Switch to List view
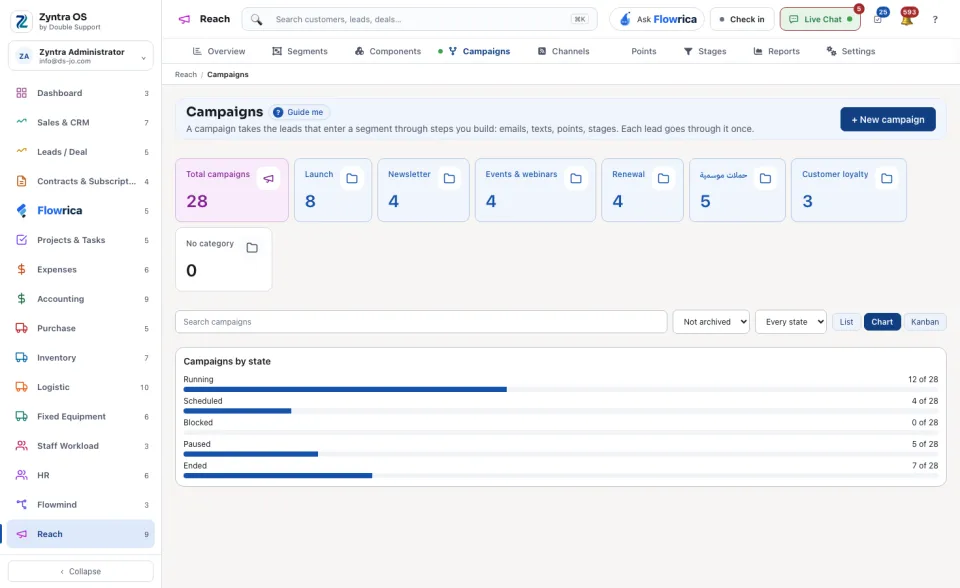This screenshot has height=588, width=960. click(846, 322)
